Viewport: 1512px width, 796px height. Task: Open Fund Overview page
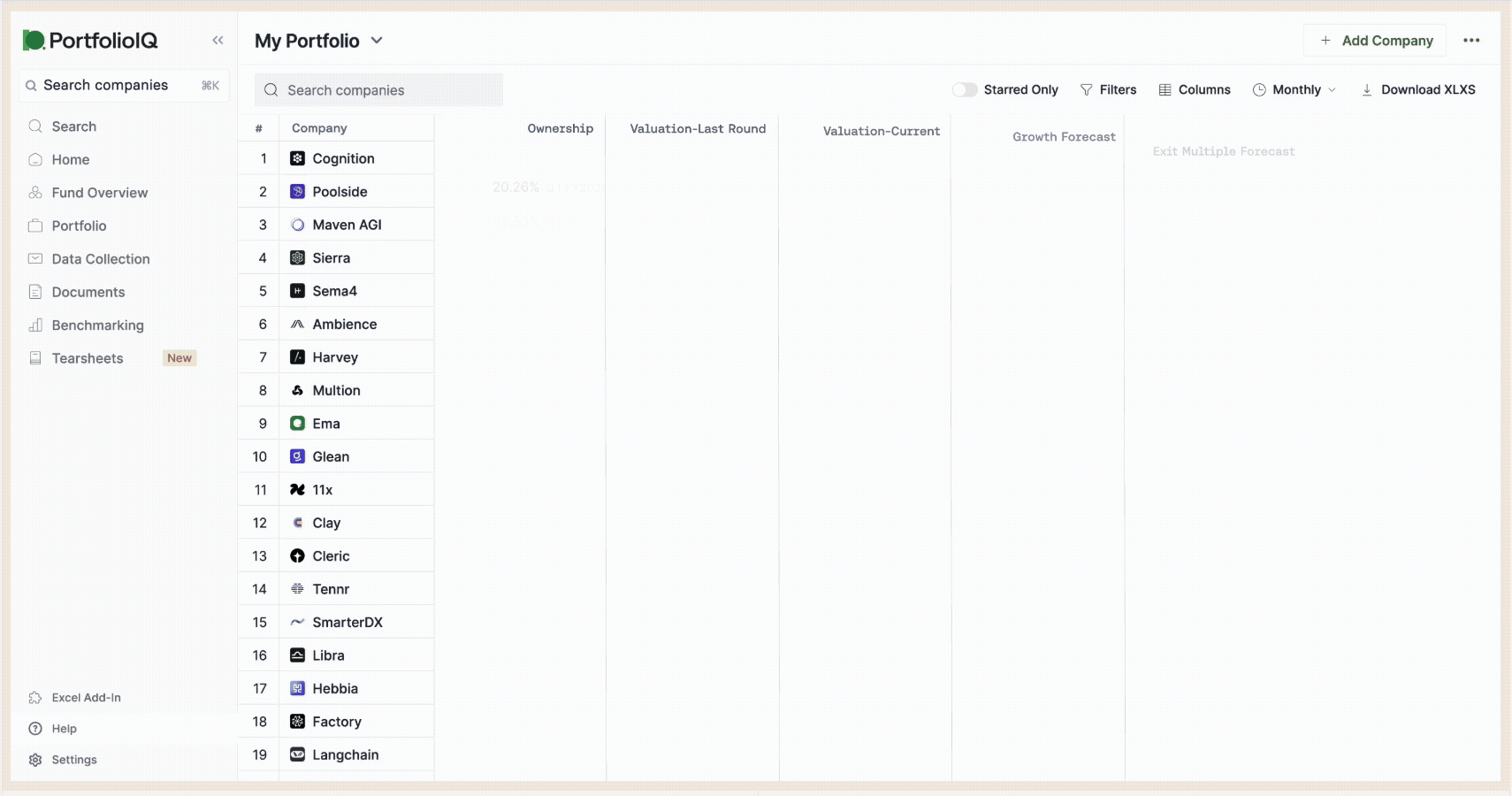(100, 193)
